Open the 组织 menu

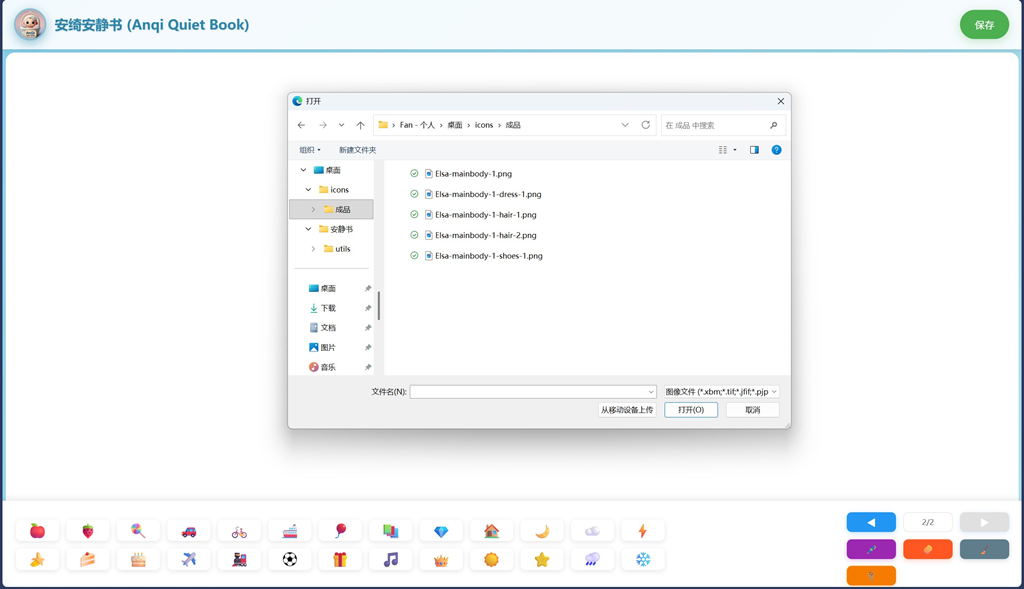tap(310, 150)
